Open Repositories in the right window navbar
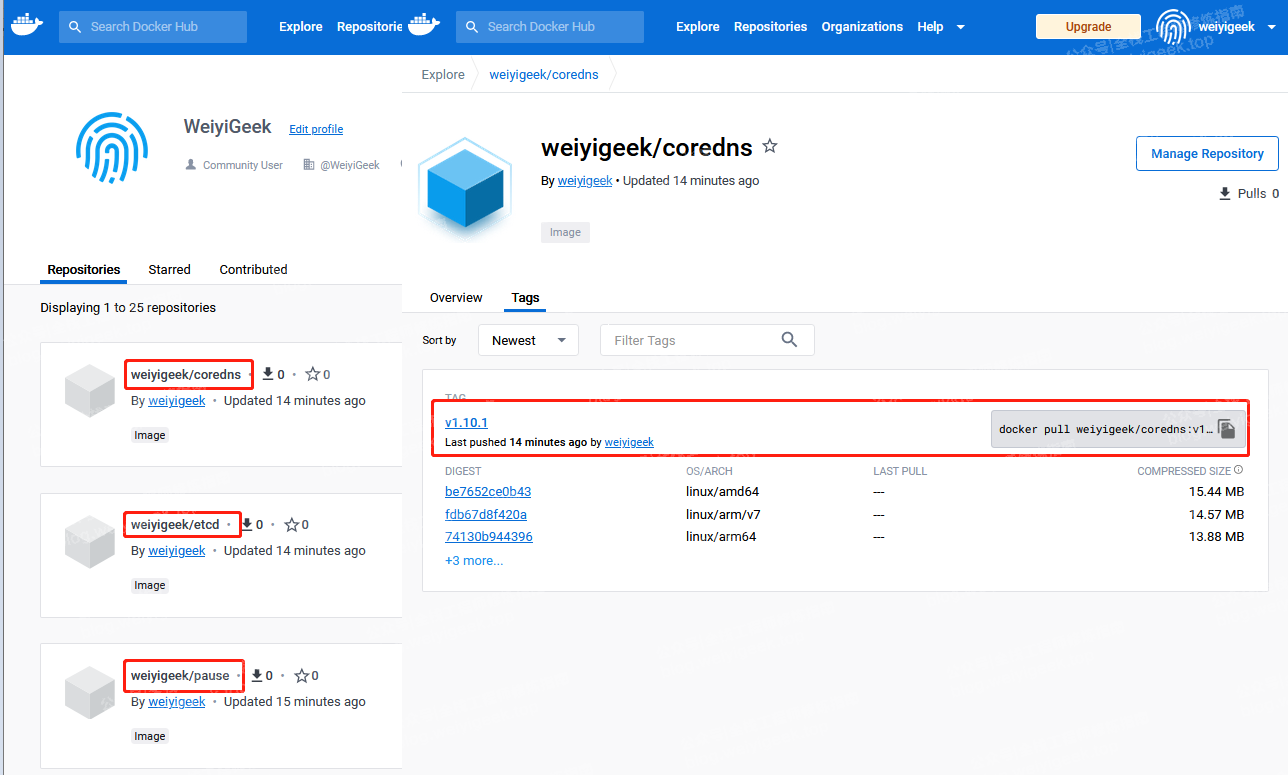The height and width of the screenshot is (775, 1288). [770, 27]
